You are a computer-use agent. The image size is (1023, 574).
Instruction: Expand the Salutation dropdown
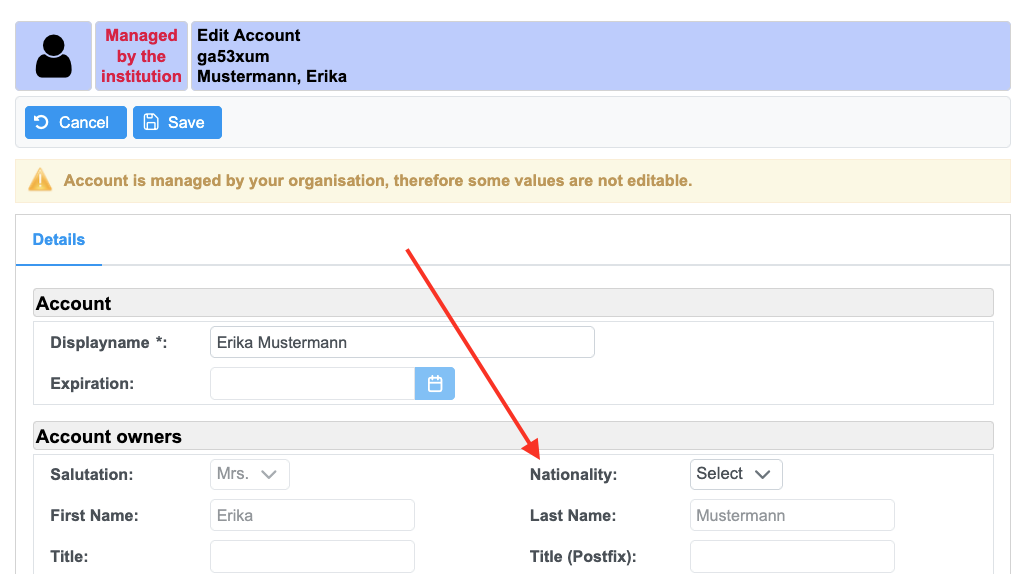250,474
